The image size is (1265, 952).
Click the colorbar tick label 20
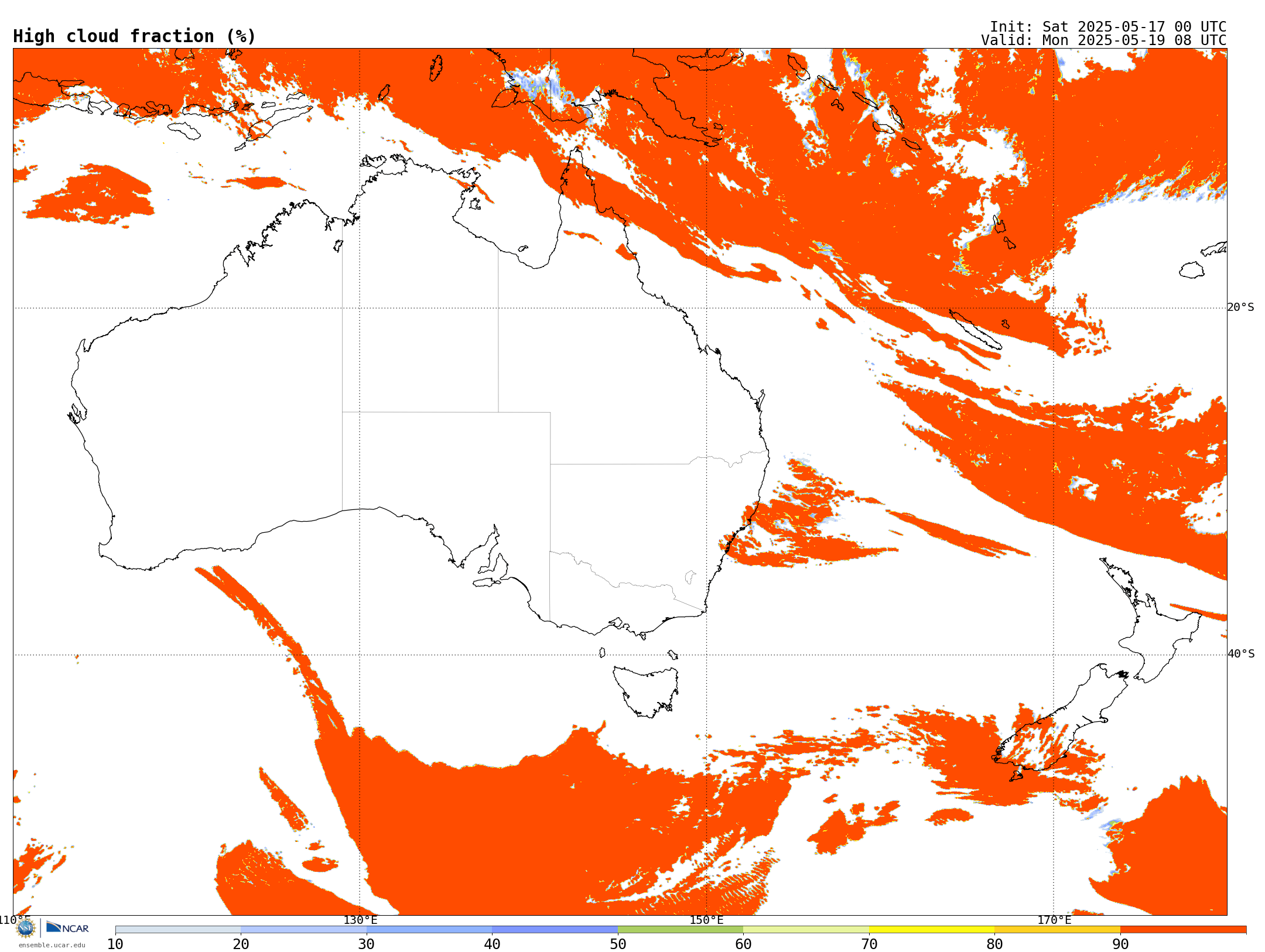[x=241, y=944]
